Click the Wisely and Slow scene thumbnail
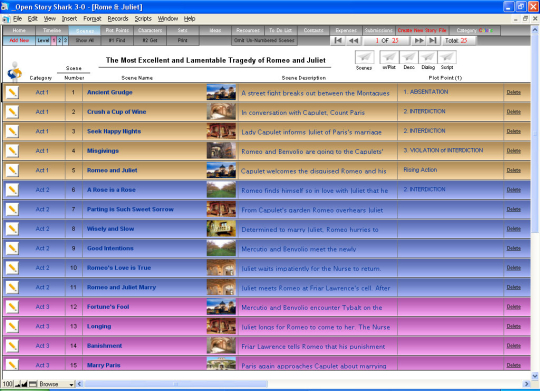 pos(221,229)
